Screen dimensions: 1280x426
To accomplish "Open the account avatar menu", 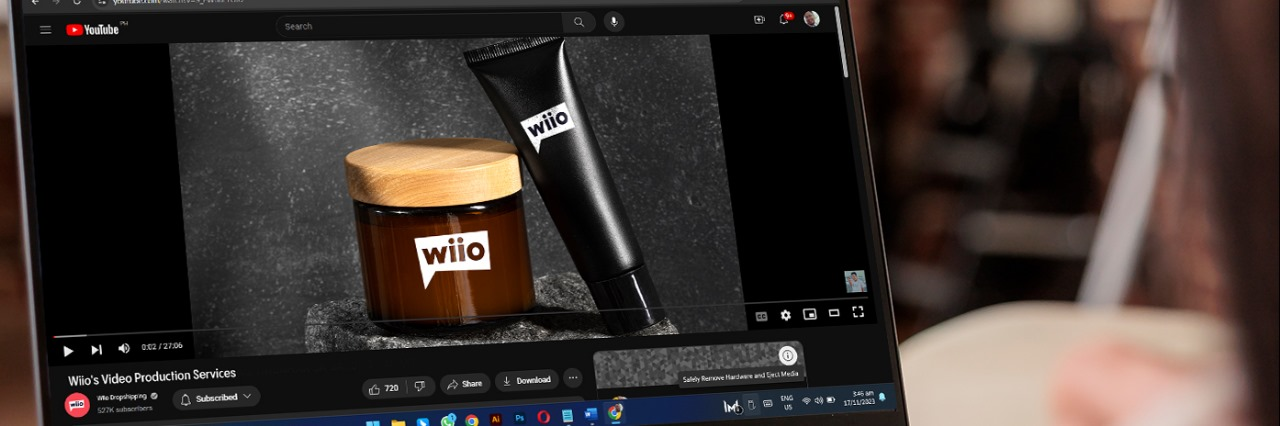I will (x=811, y=18).
